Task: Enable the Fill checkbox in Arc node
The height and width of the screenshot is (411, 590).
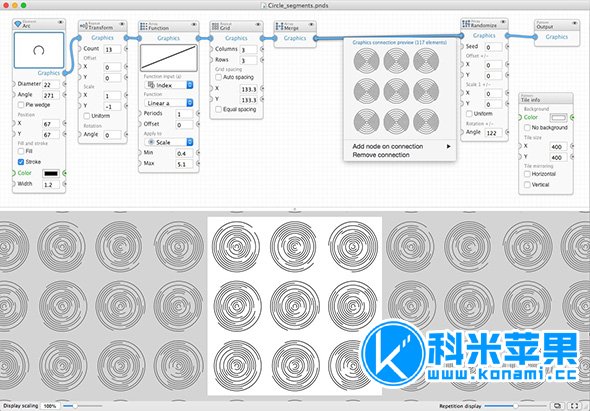Action: pos(21,151)
